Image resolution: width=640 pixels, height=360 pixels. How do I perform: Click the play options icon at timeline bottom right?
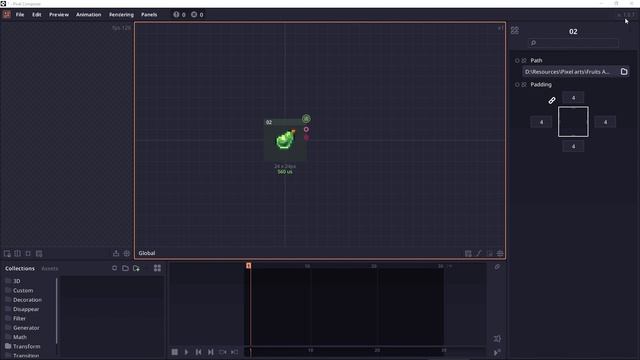coord(497,352)
